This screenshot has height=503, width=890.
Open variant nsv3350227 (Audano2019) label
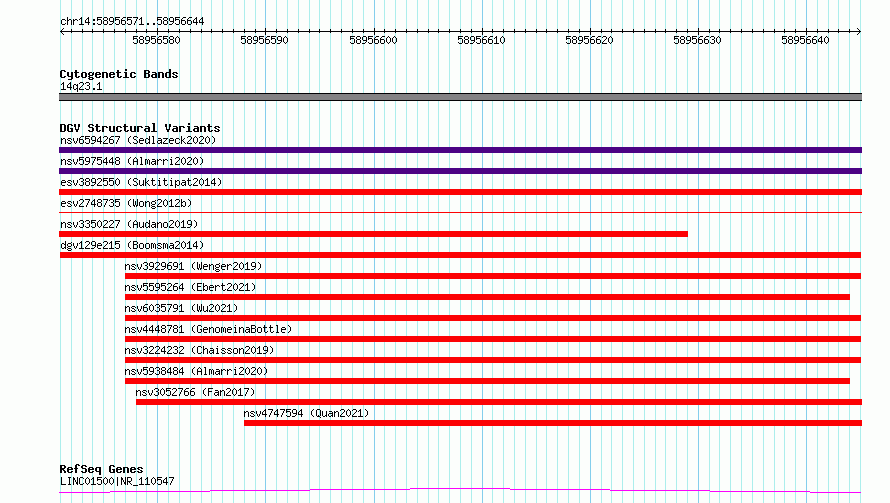(x=129, y=224)
